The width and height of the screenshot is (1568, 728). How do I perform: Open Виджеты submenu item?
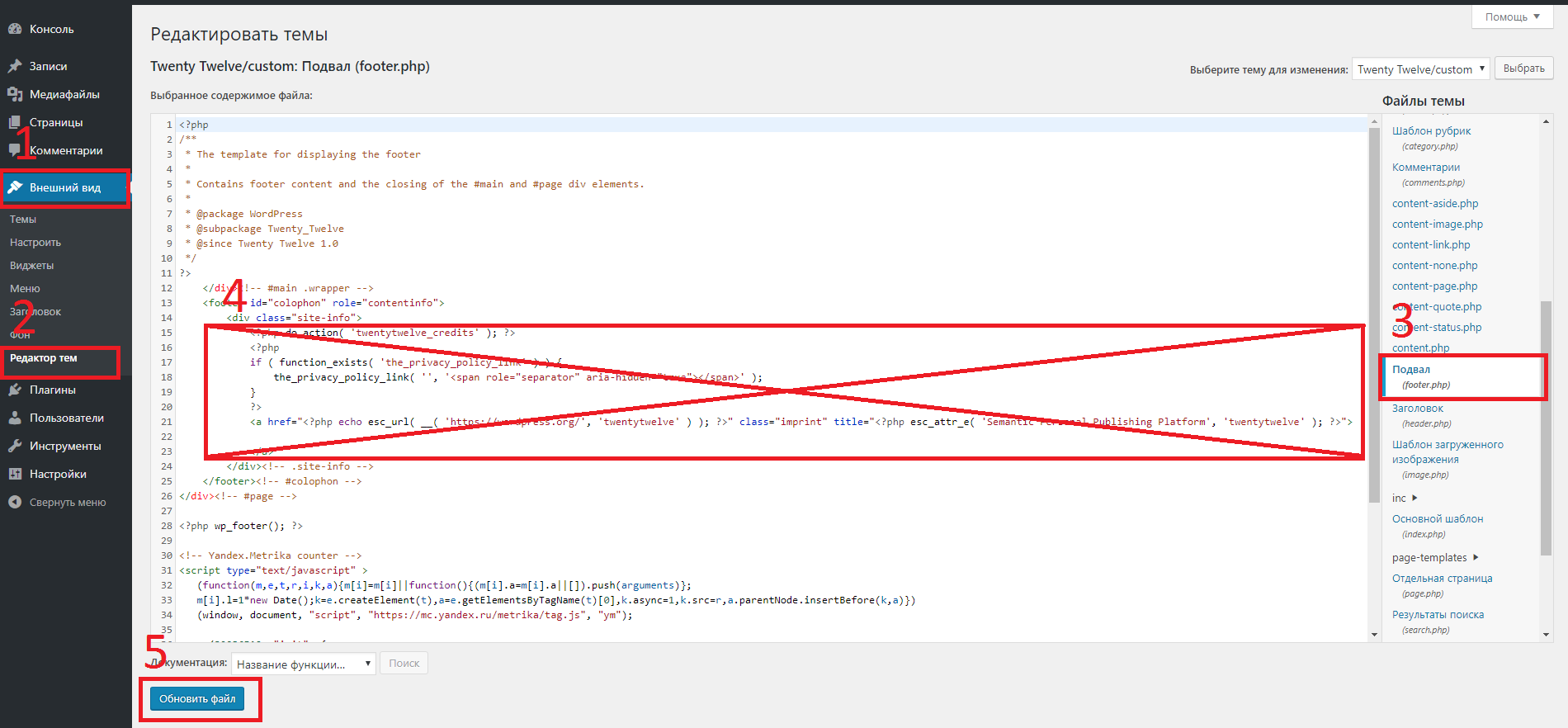coord(31,265)
